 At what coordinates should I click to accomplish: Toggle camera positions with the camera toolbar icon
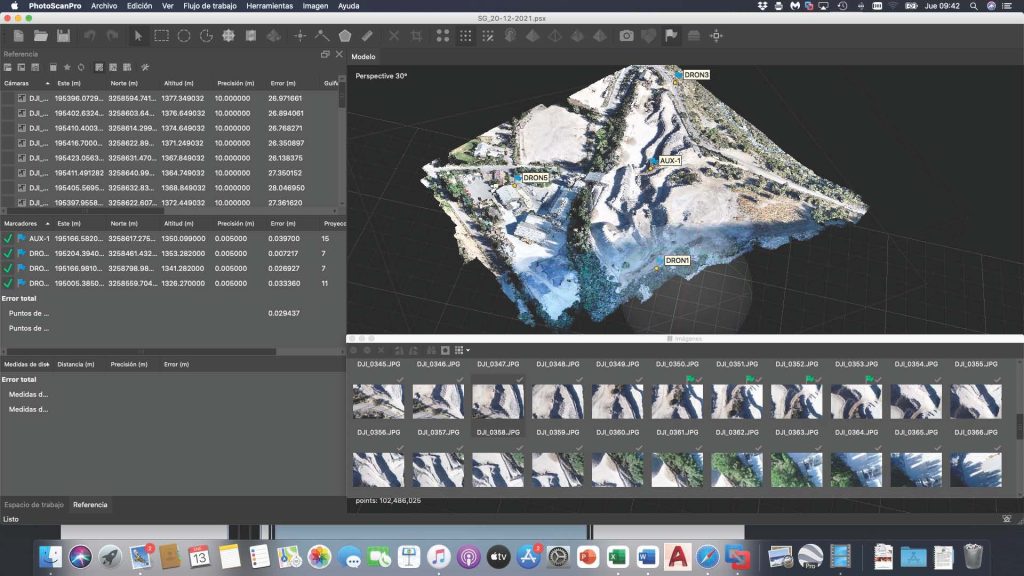(x=627, y=34)
